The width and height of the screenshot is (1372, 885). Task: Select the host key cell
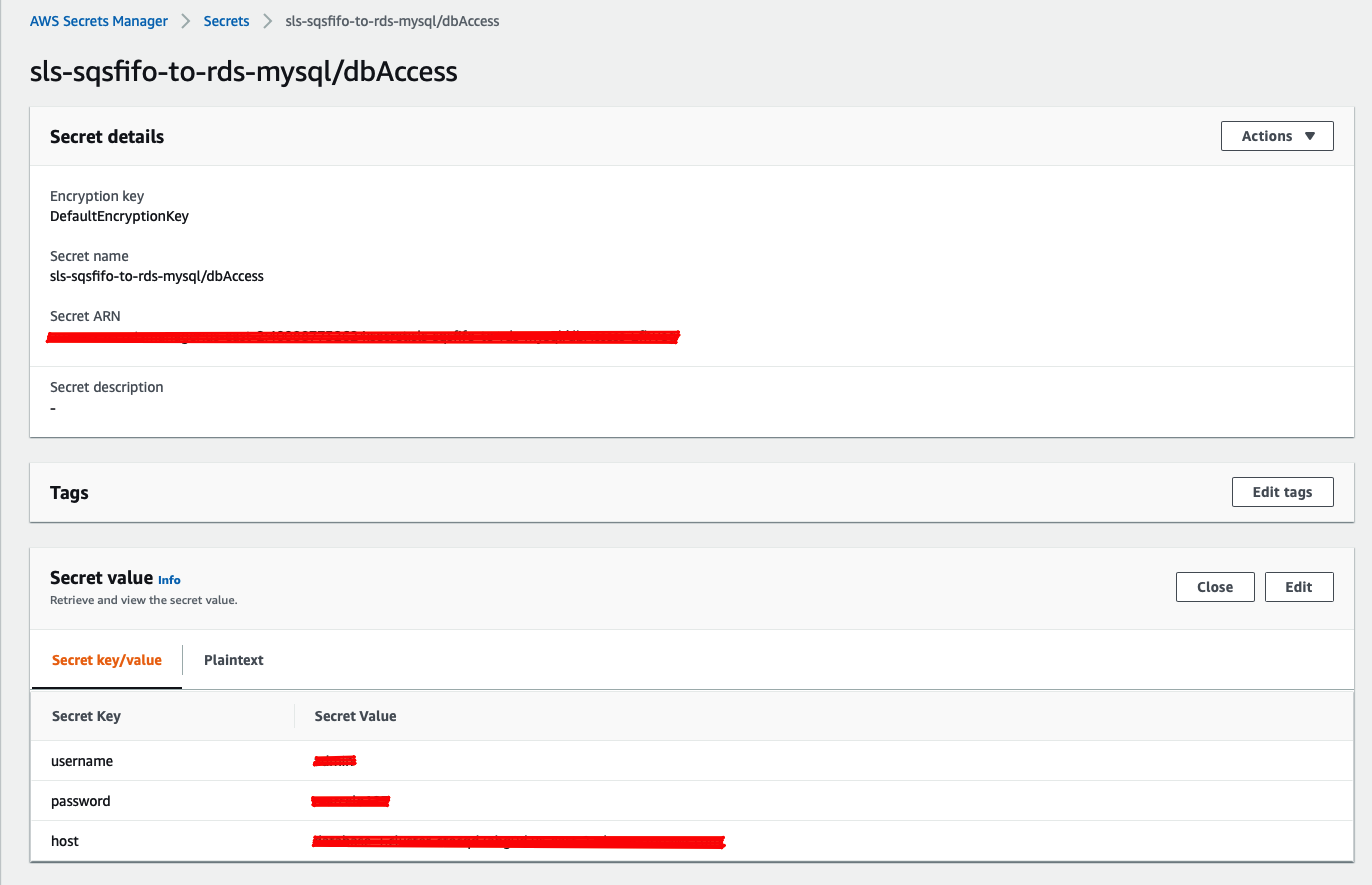click(x=65, y=841)
